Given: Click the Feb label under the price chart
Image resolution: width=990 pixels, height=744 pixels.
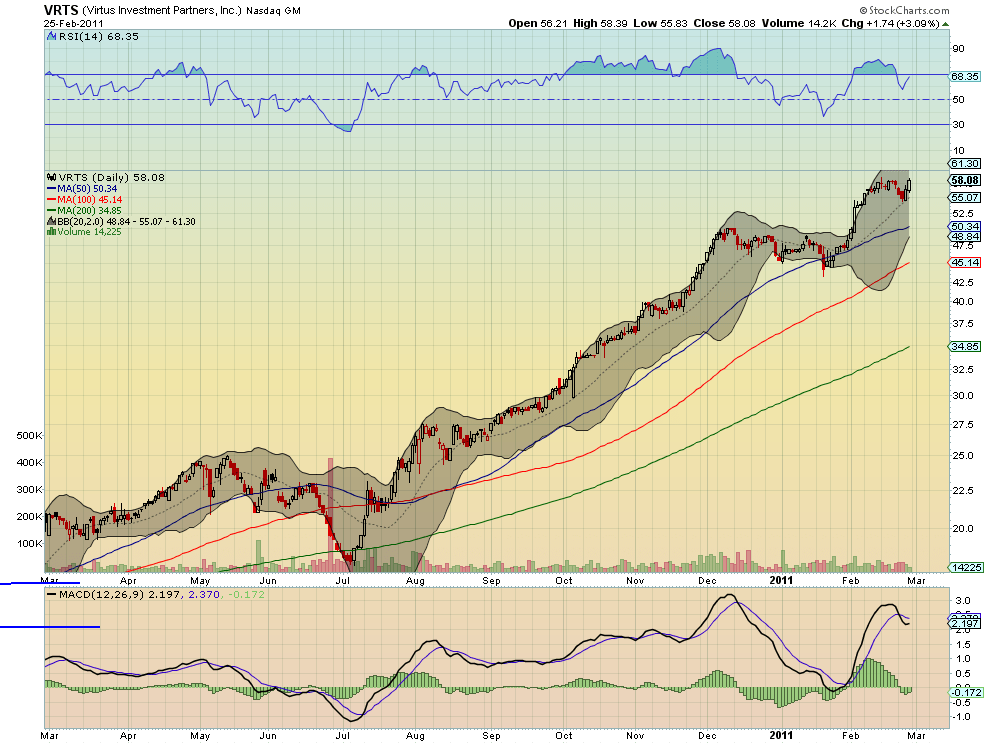Looking at the screenshot, I should point(850,580).
